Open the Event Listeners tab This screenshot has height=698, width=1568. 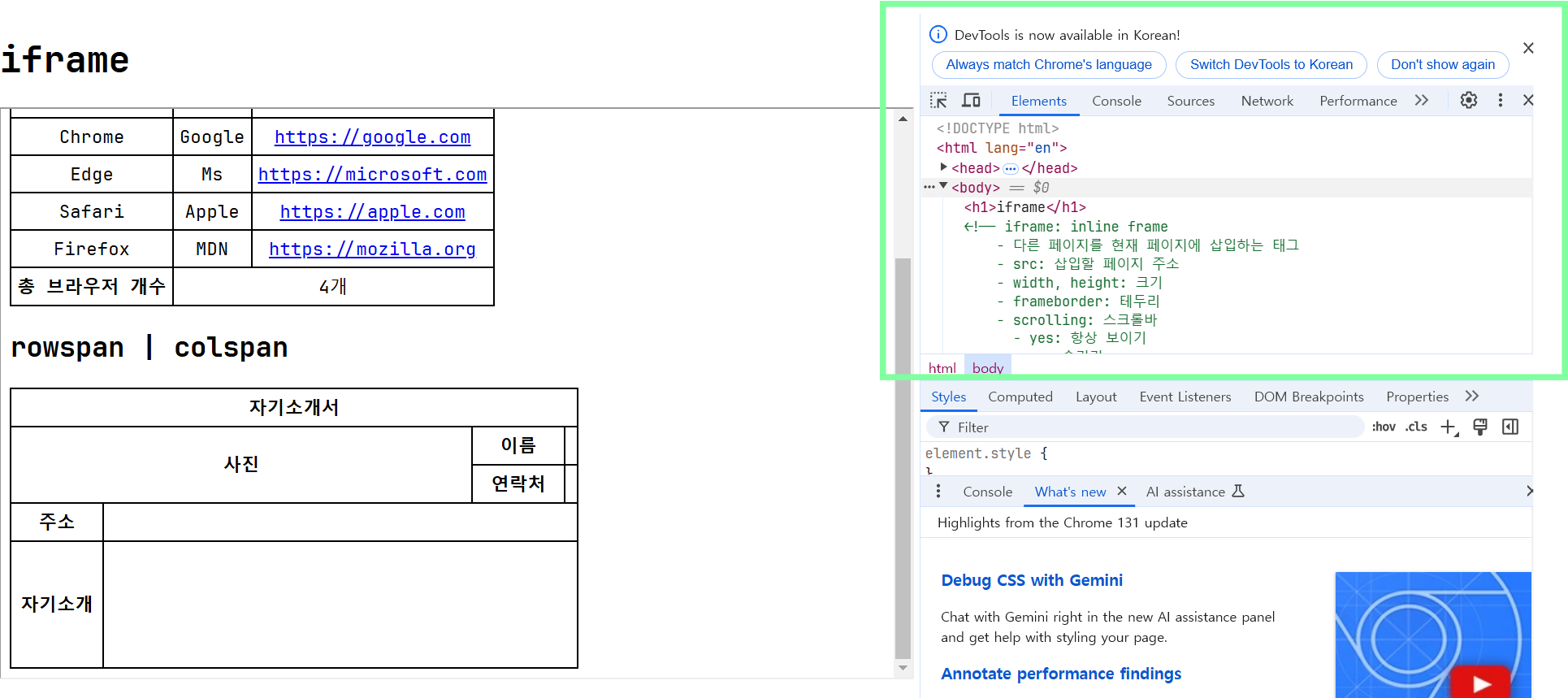pos(1185,397)
